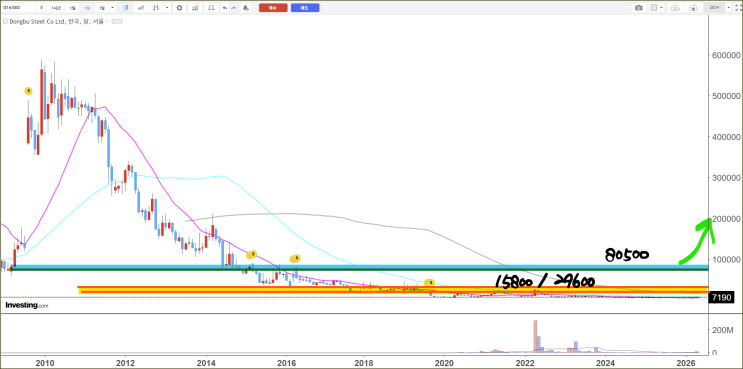This screenshot has height=369, width=743.
Task: Open the layout selector dropdown
Action: coord(657,8)
